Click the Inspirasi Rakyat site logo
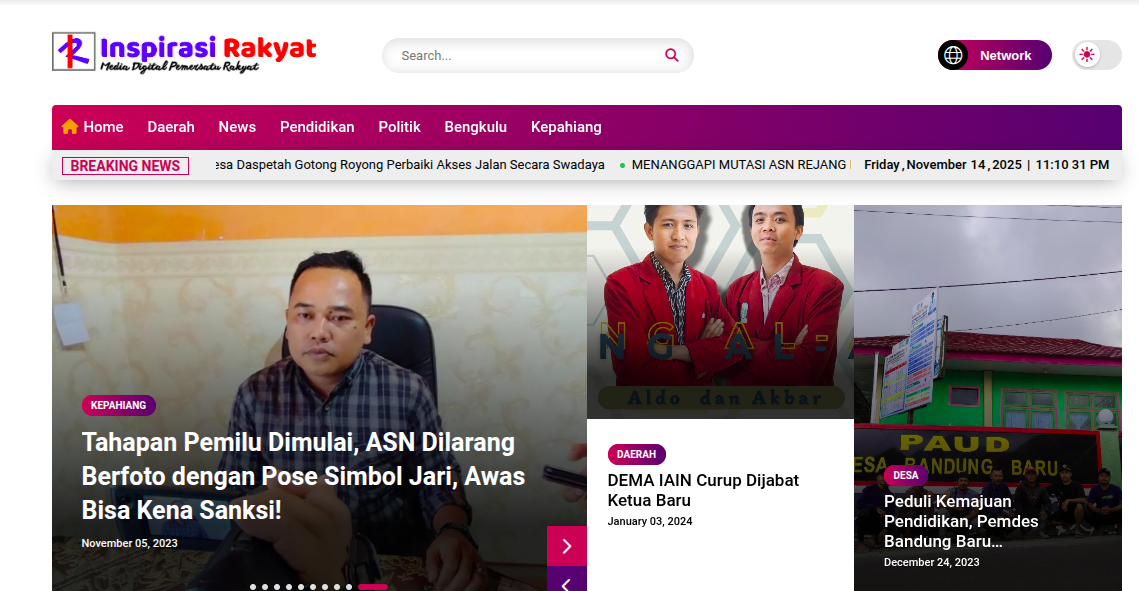The image size is (1139, 591). [184, 53]
